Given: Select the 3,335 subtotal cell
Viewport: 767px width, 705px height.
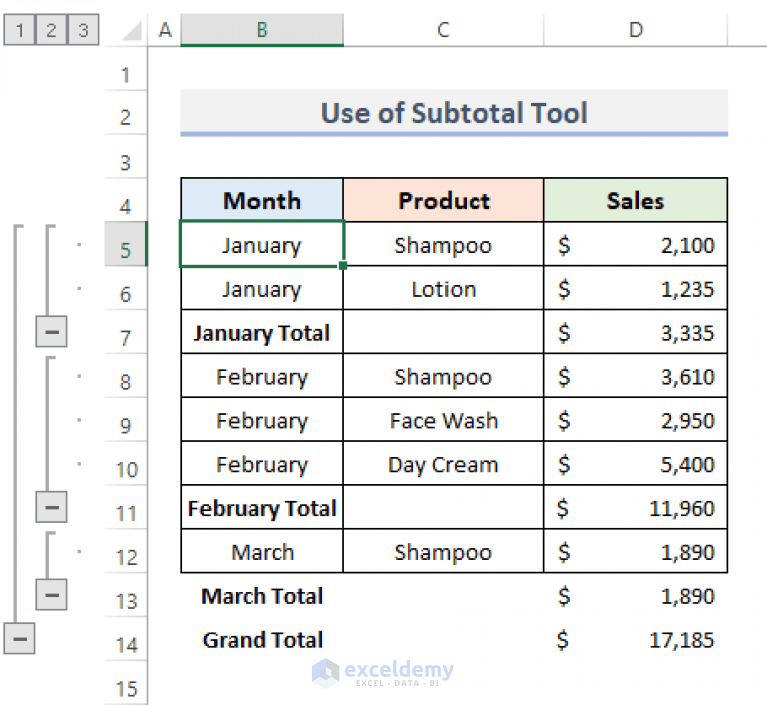Looking at the screenshot, I should [x=635, y=332].
